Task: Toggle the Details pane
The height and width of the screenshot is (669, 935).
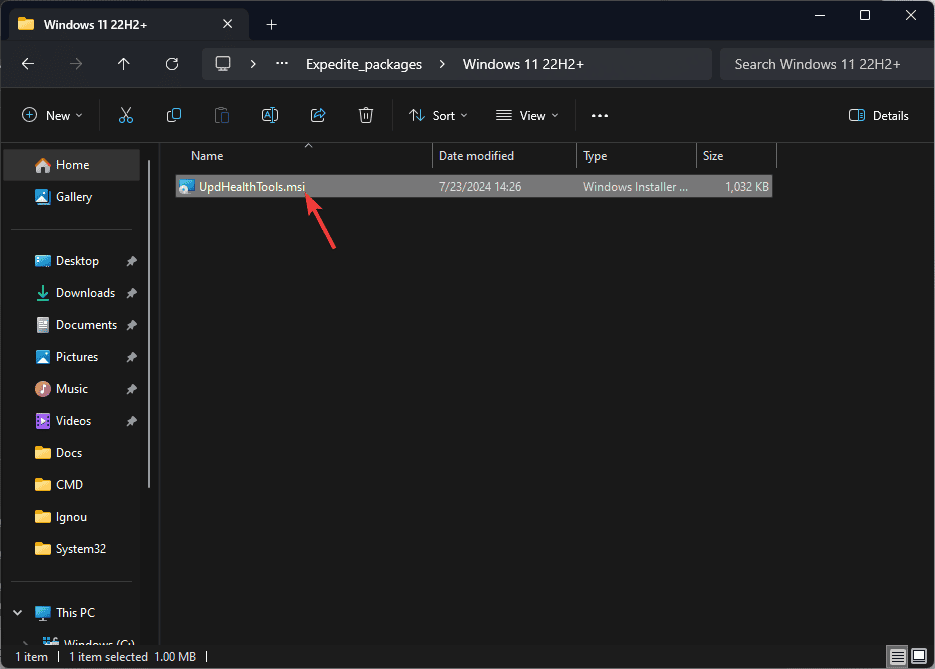Action: pyautogui.click(x=878, y=116)
